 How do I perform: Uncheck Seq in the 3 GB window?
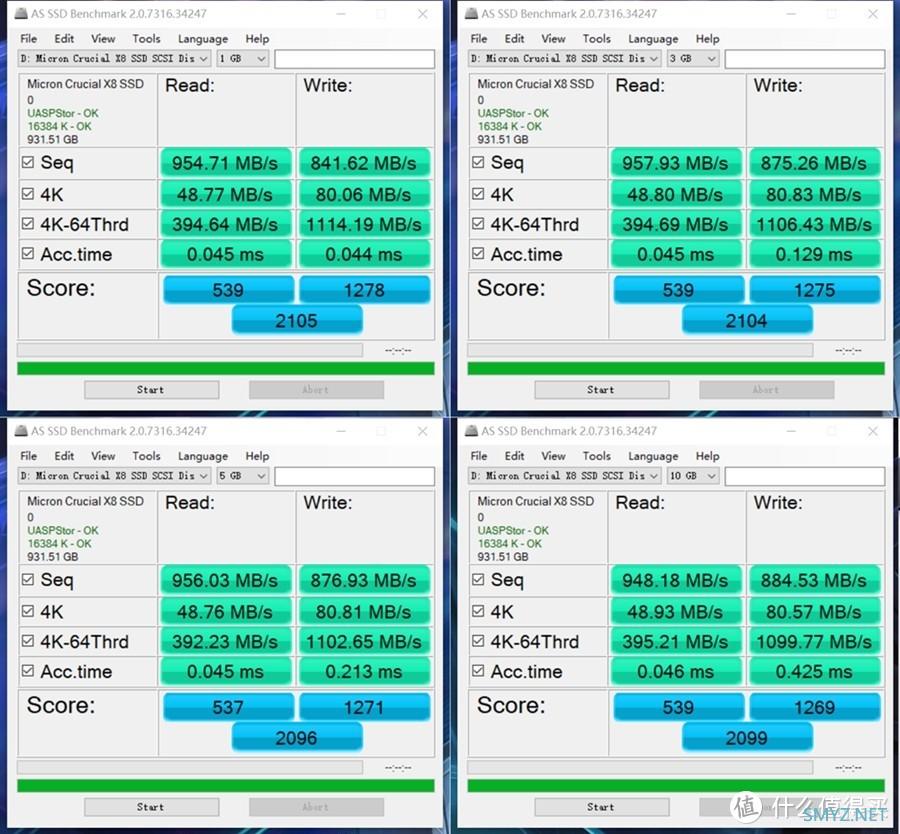(478, 162)
